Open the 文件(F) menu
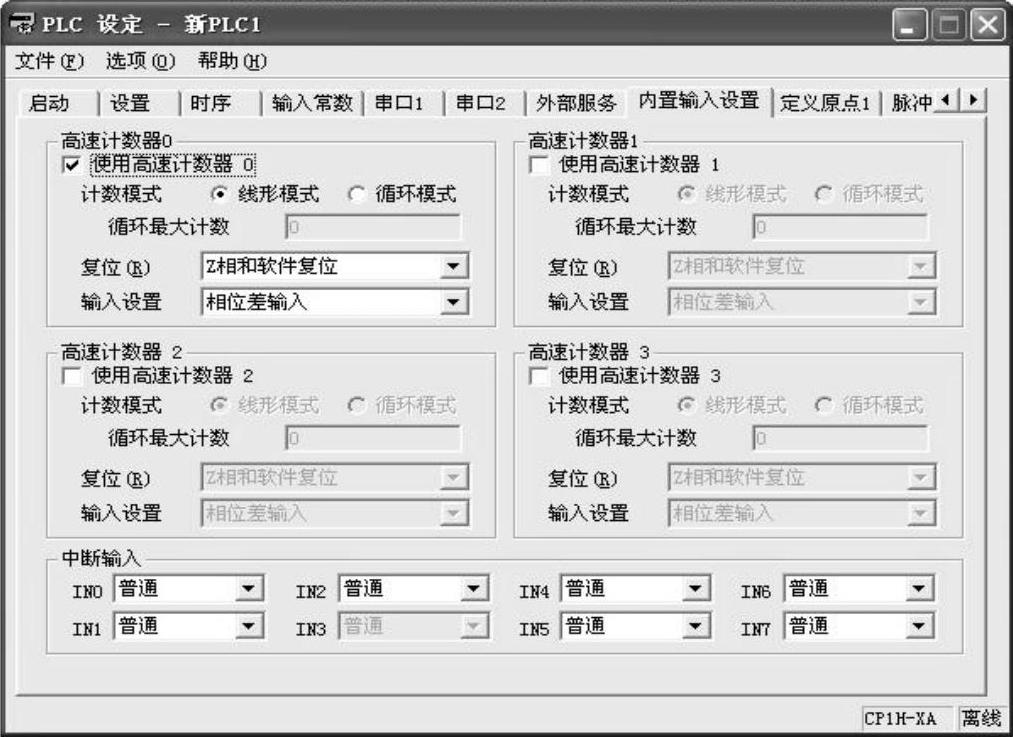The width and height of the screenshot is (1013, 737). tap(49, 61)
